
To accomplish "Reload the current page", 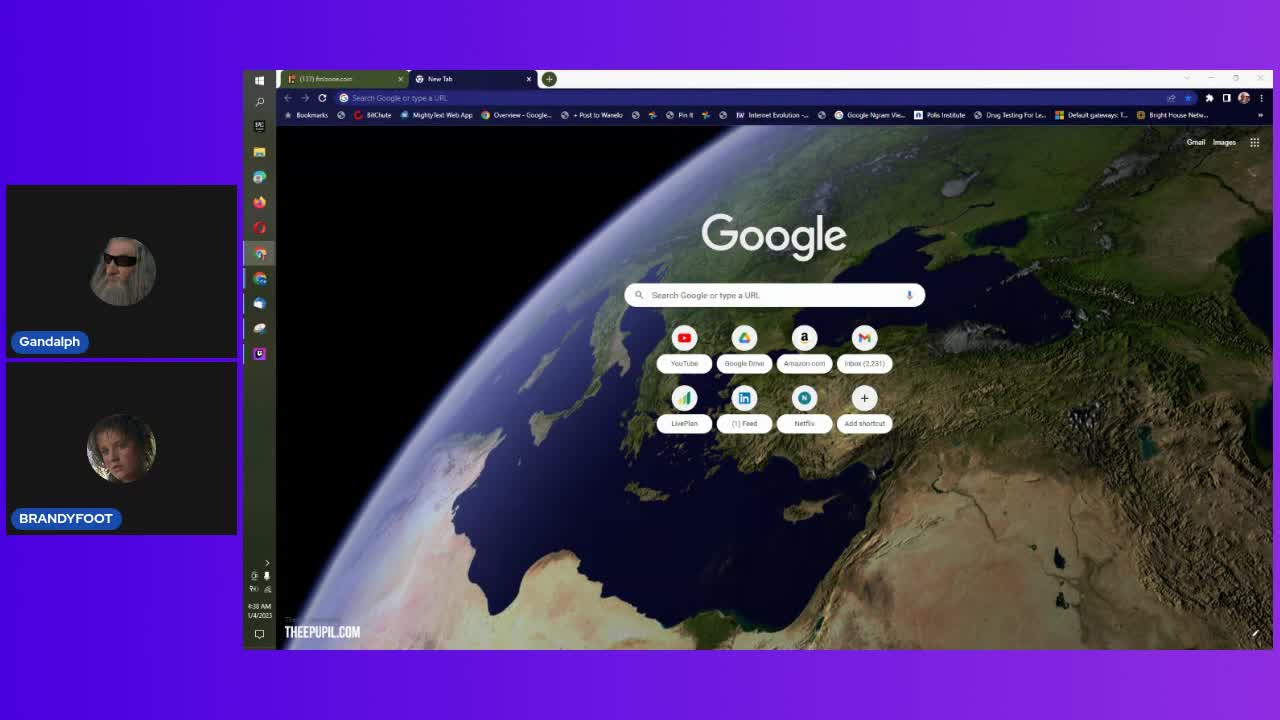I will point(322,98).
